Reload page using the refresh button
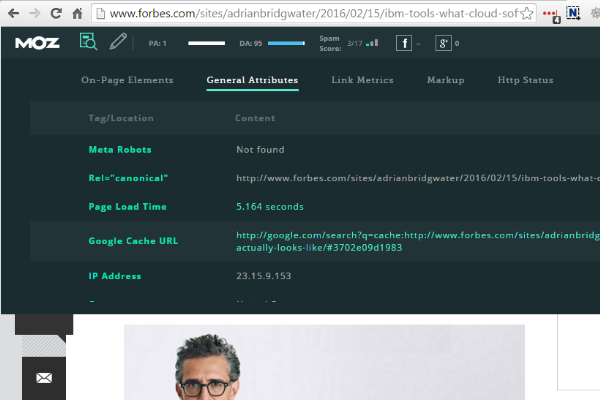Screen dimensions: 600x400 (x=56, y=14)
